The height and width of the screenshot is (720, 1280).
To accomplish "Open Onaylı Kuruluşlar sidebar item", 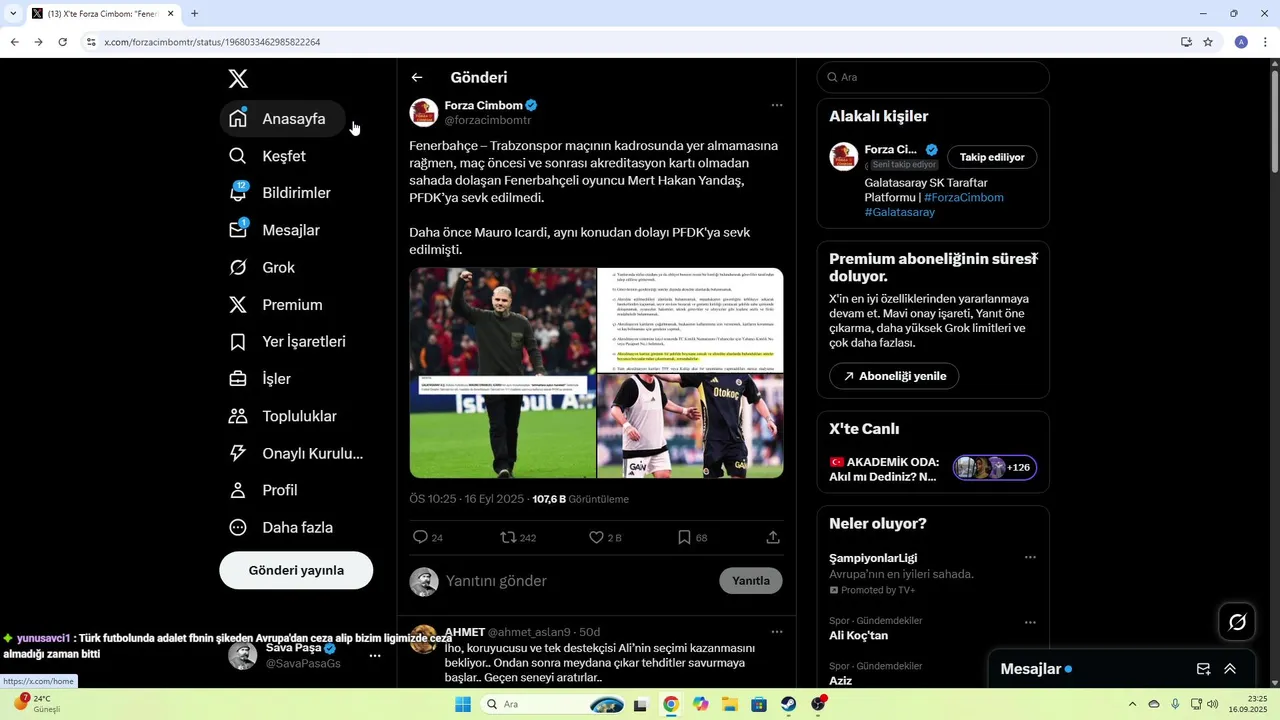I will [x=296, y=453].
